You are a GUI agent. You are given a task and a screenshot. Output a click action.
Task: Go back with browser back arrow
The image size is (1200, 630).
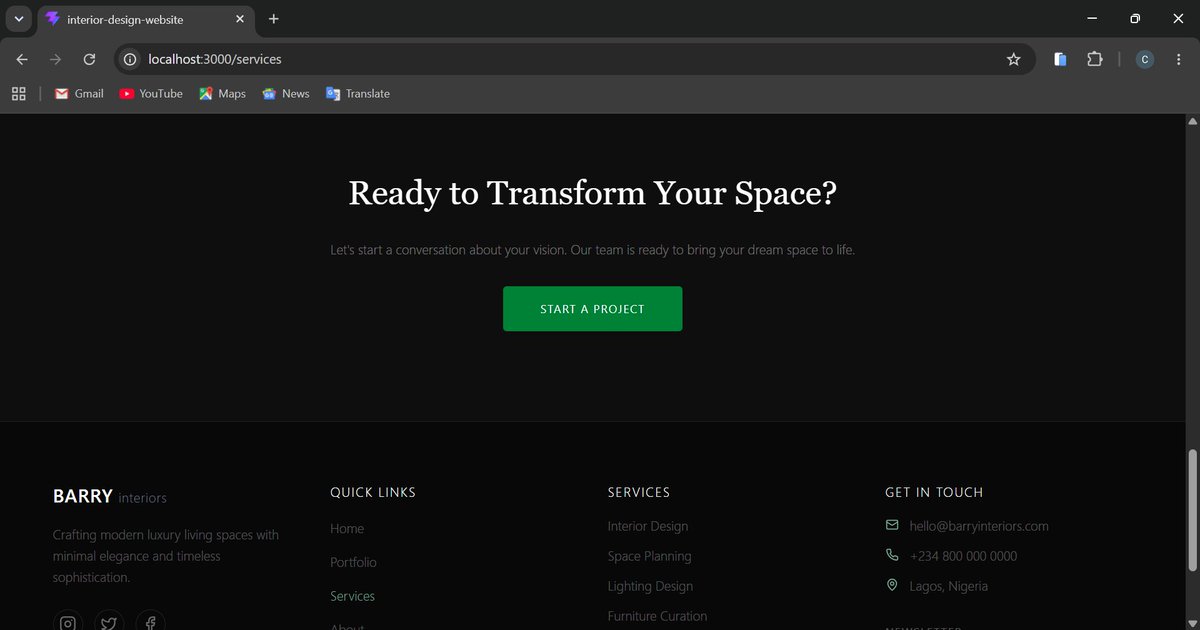[x=22, y=59]
